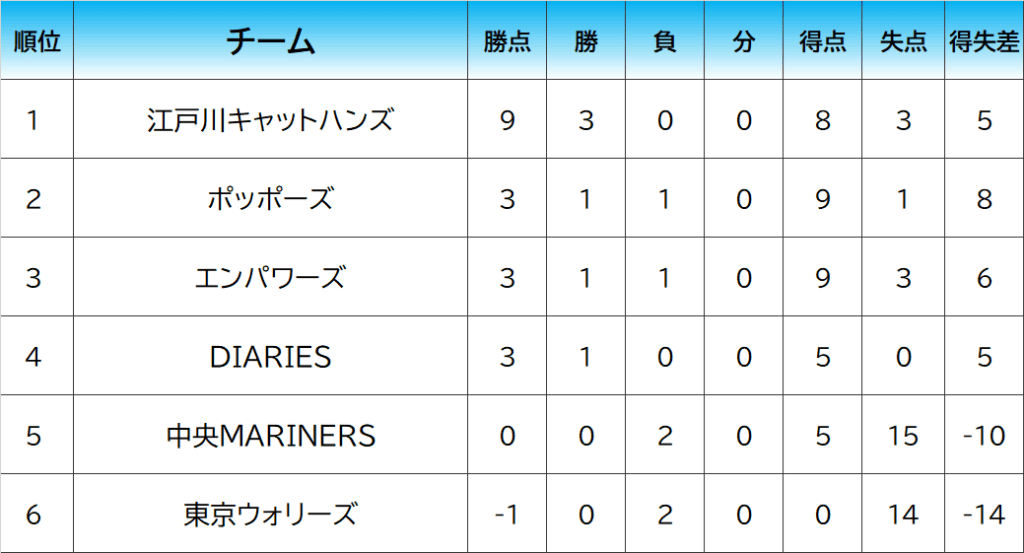Screen dimensions: 1024x553
Task: Click the 負 column header
Action: (664, 40)
